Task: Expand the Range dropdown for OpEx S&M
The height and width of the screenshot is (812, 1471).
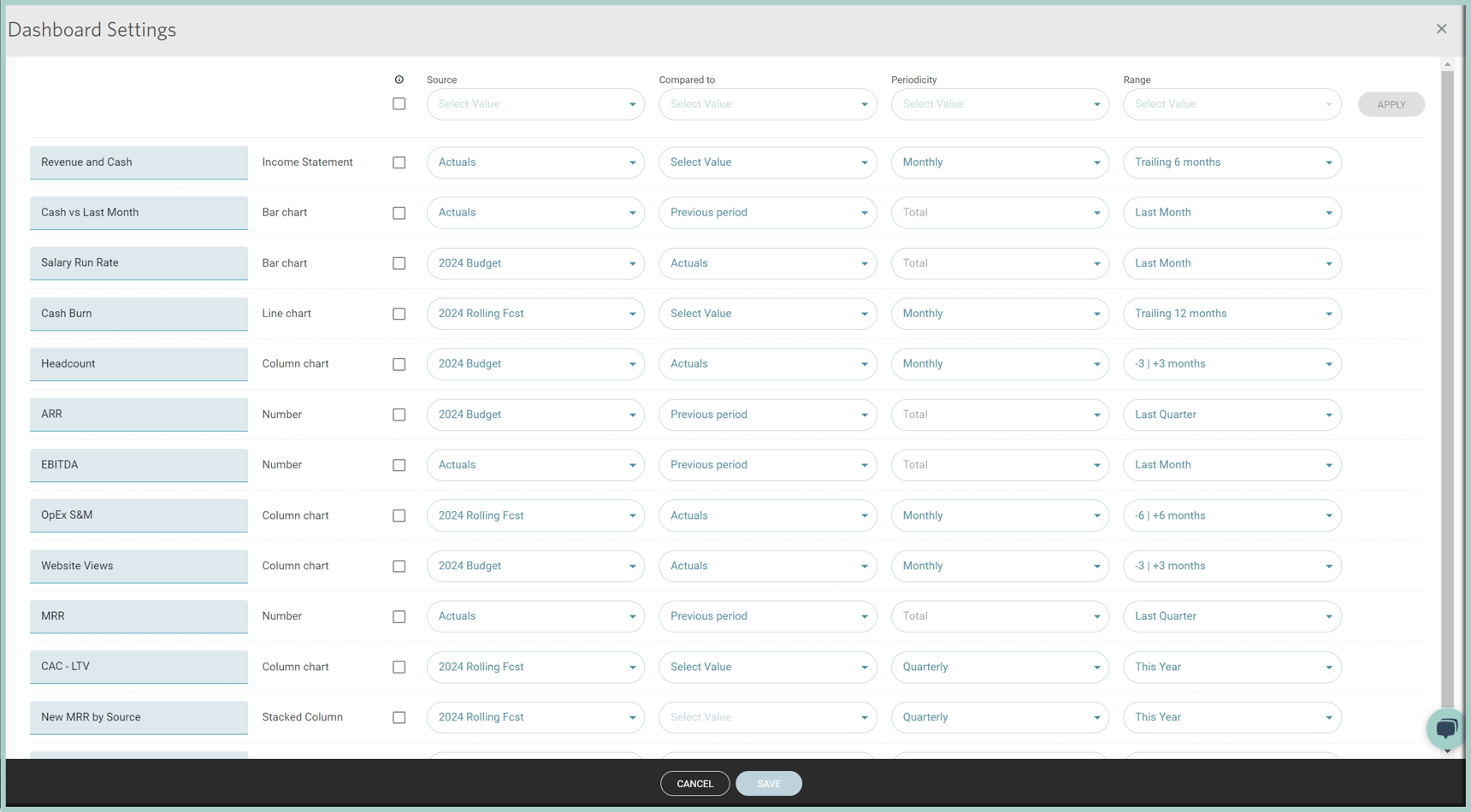Action: pos(1232,515)
